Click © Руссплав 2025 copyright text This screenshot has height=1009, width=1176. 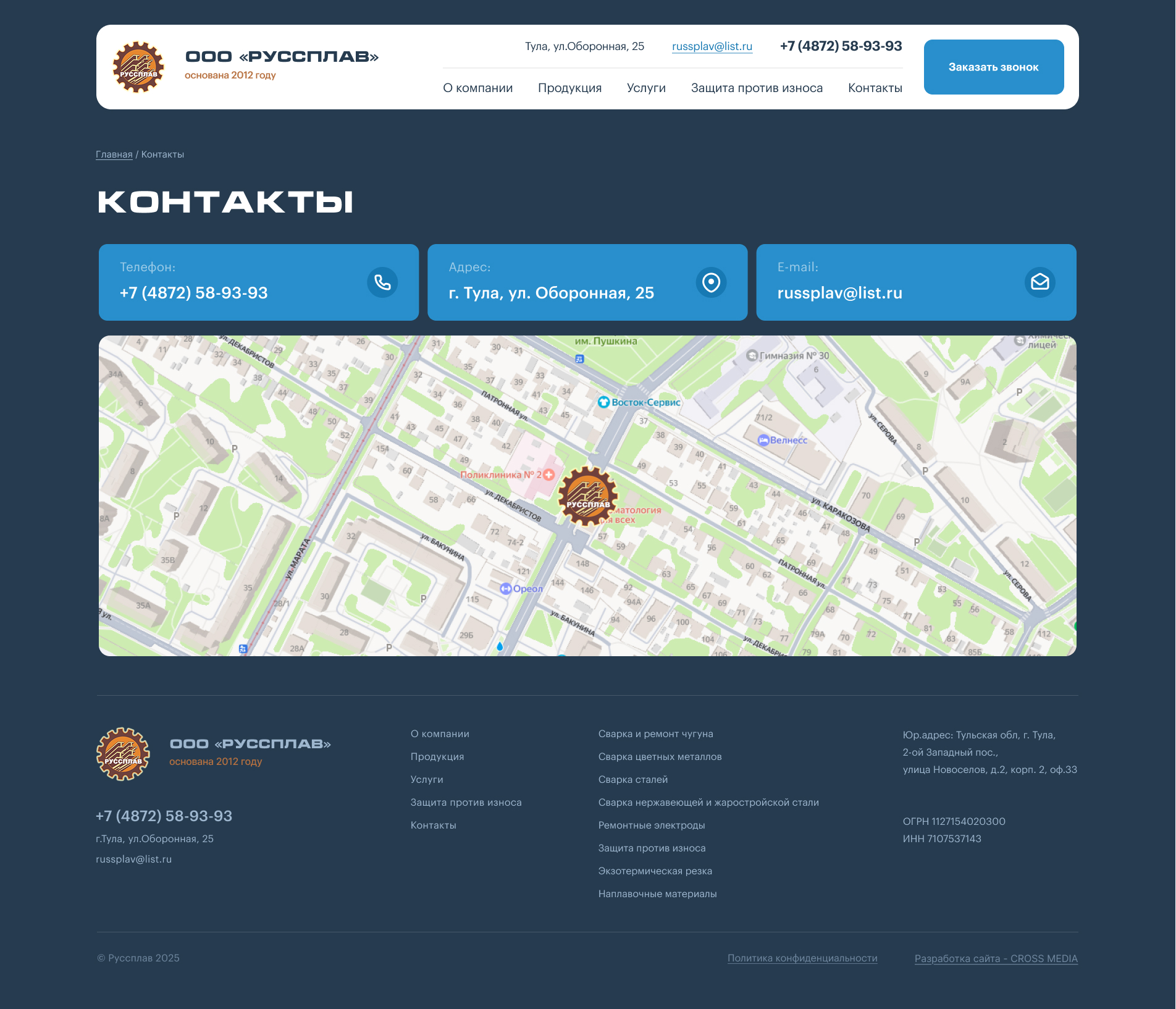pyautogui.click(x=138, y=958)
